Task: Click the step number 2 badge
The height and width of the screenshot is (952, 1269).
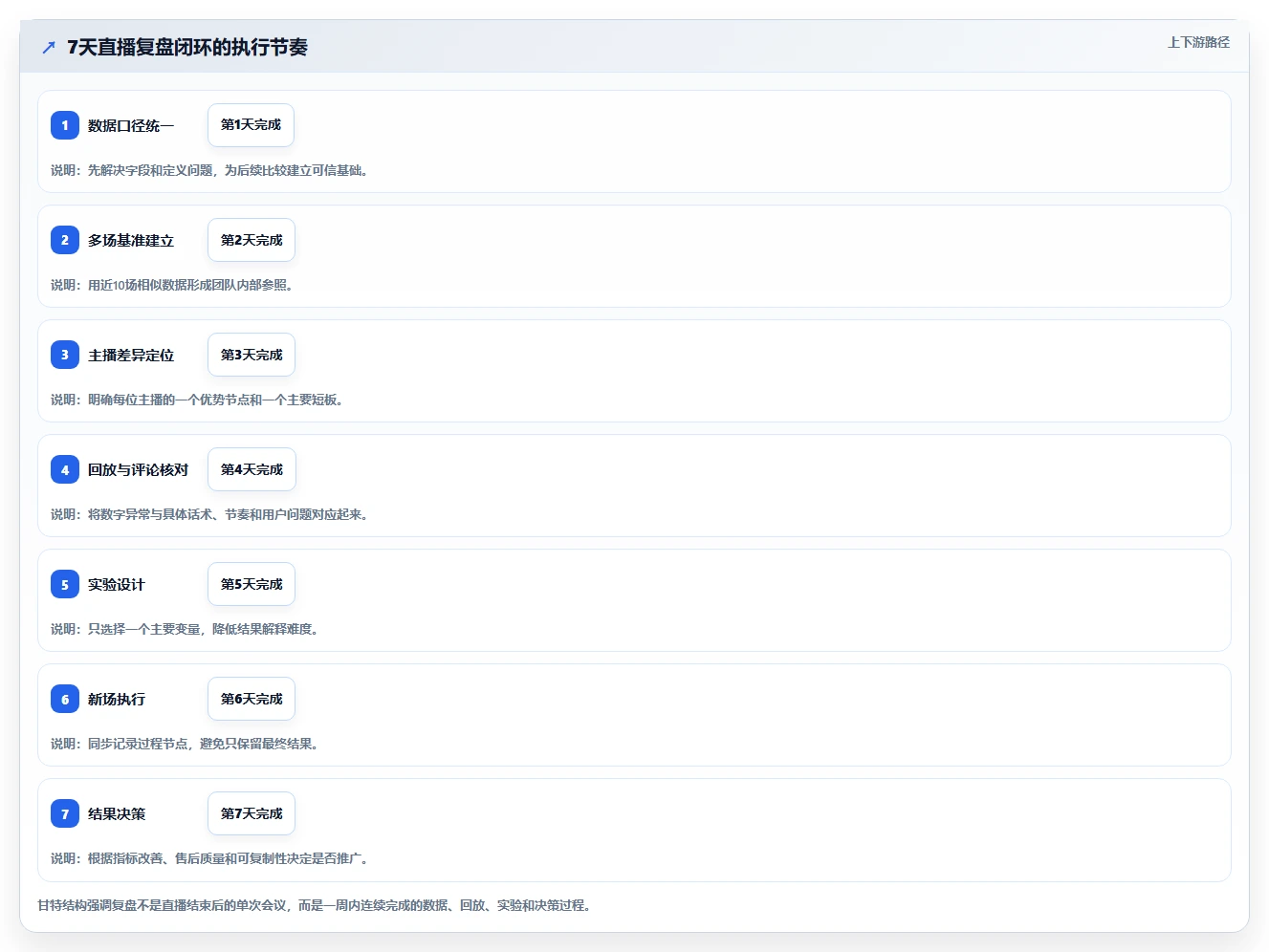Action: click(65, 240)
